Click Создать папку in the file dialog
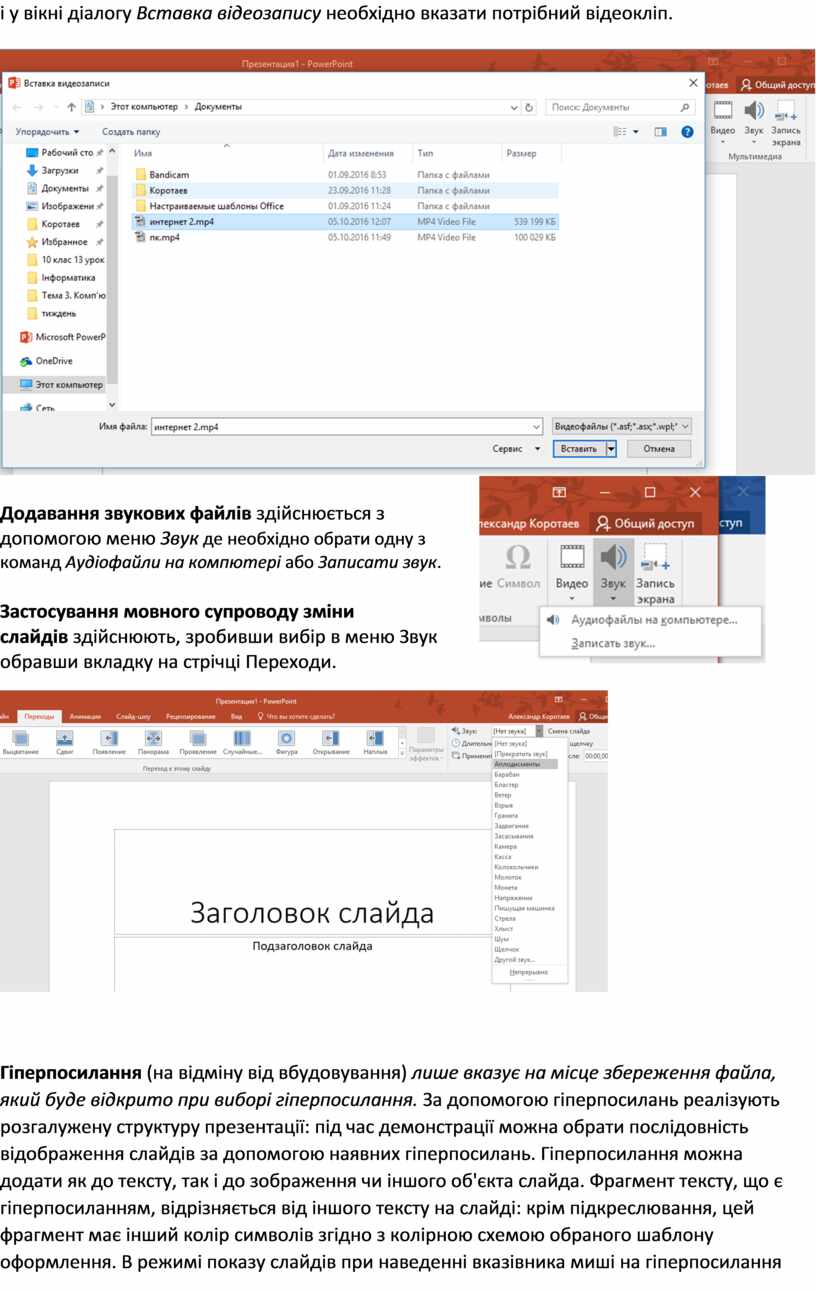Image resolution: width=816 pixels, height=1292 pixels. tap(131, 131)
